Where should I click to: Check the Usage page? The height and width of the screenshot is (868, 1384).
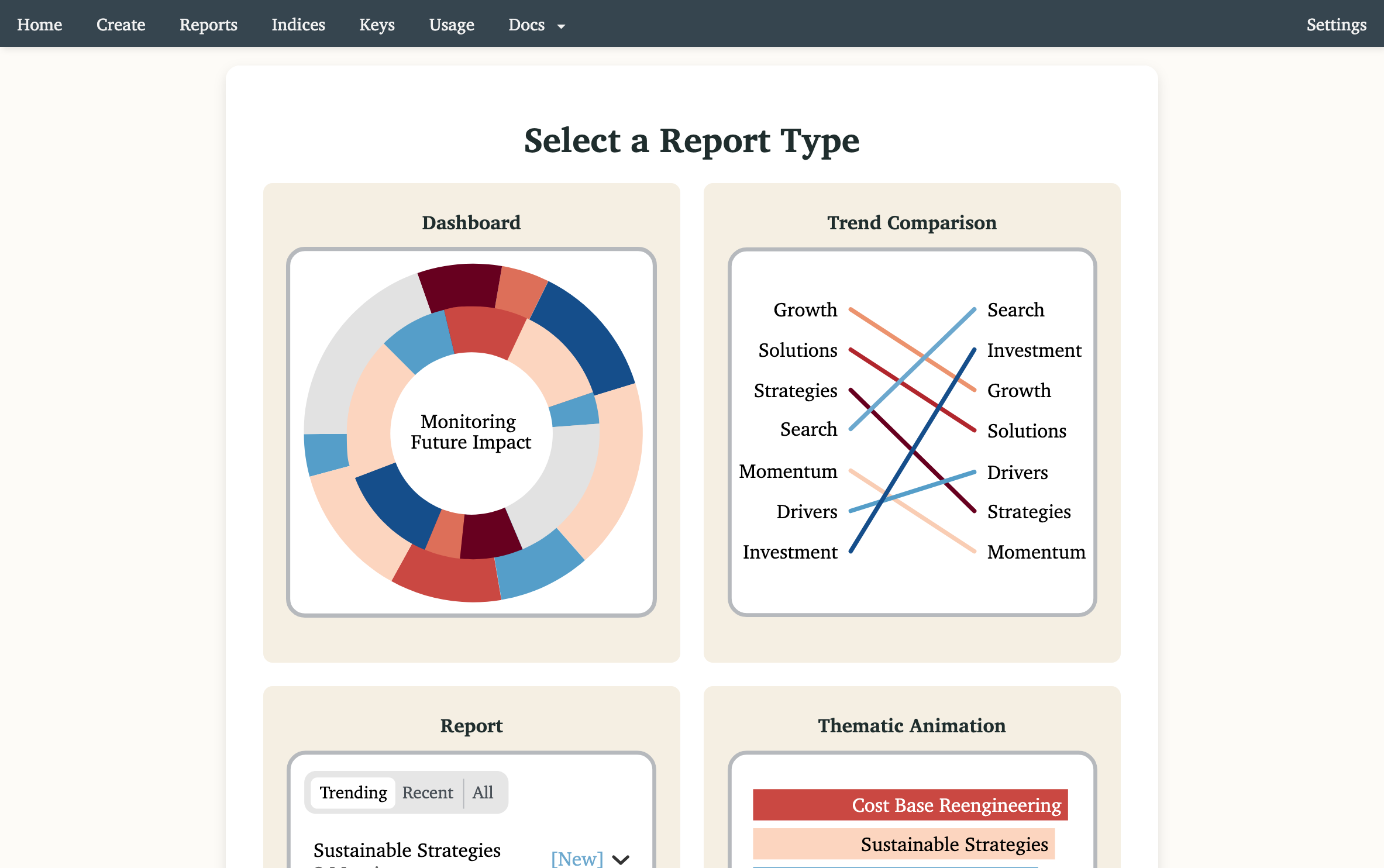point(451,25)
